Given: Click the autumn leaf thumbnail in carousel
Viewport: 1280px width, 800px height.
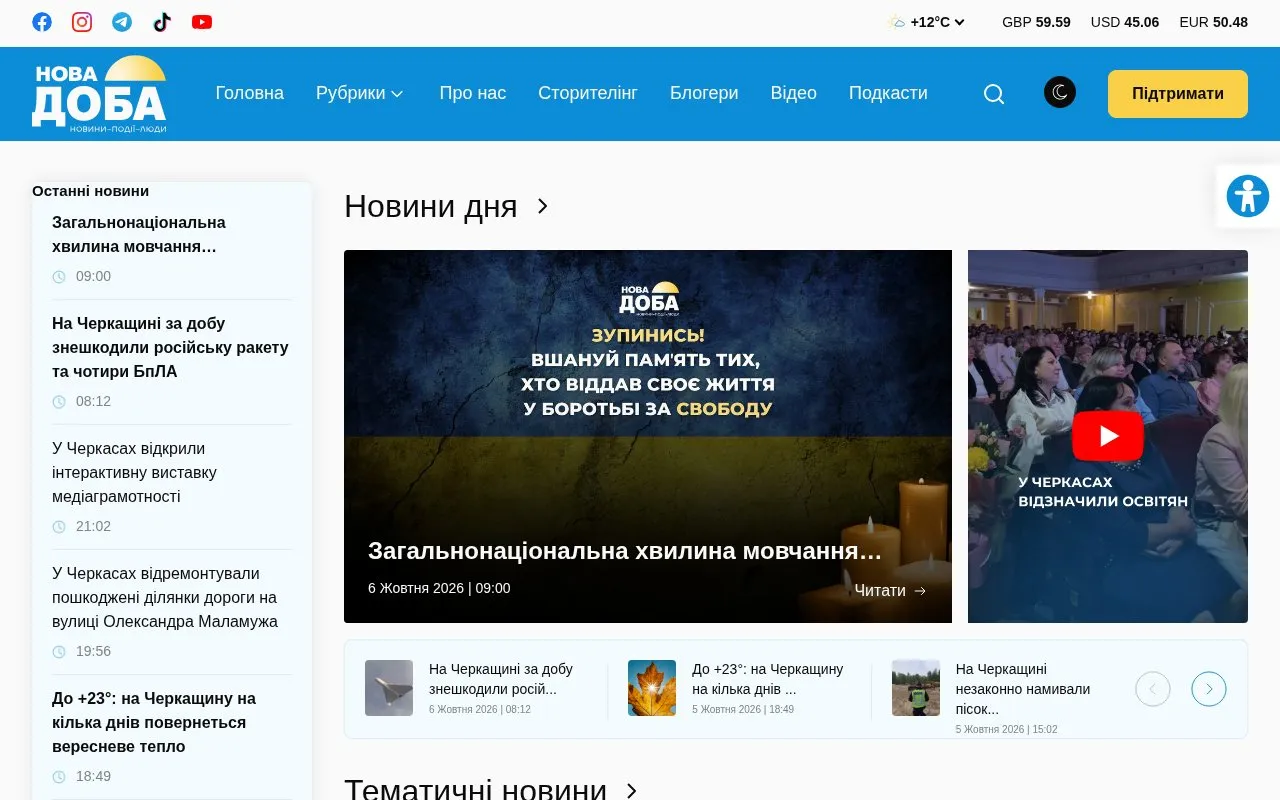Looking at the screenshot, I should click(x=652, y=688).
